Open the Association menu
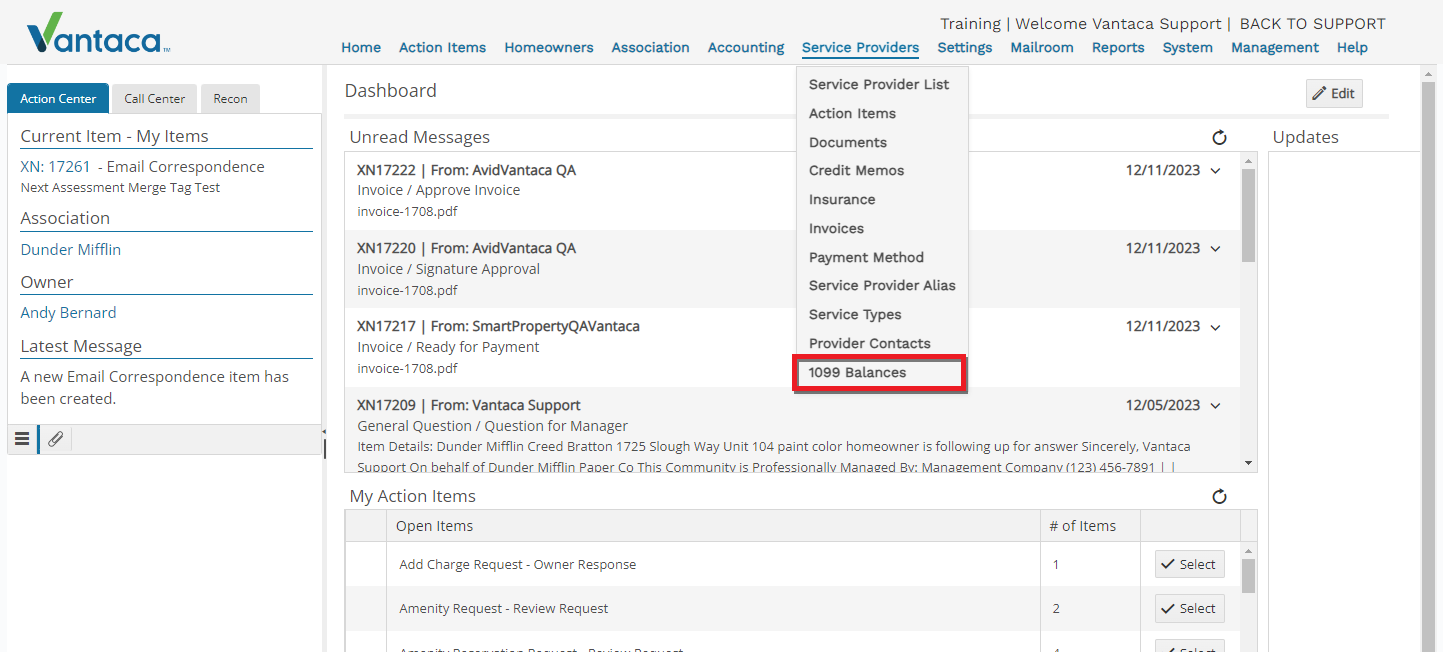This screenshot has width=1443, height=652. (x=651, y=47)
